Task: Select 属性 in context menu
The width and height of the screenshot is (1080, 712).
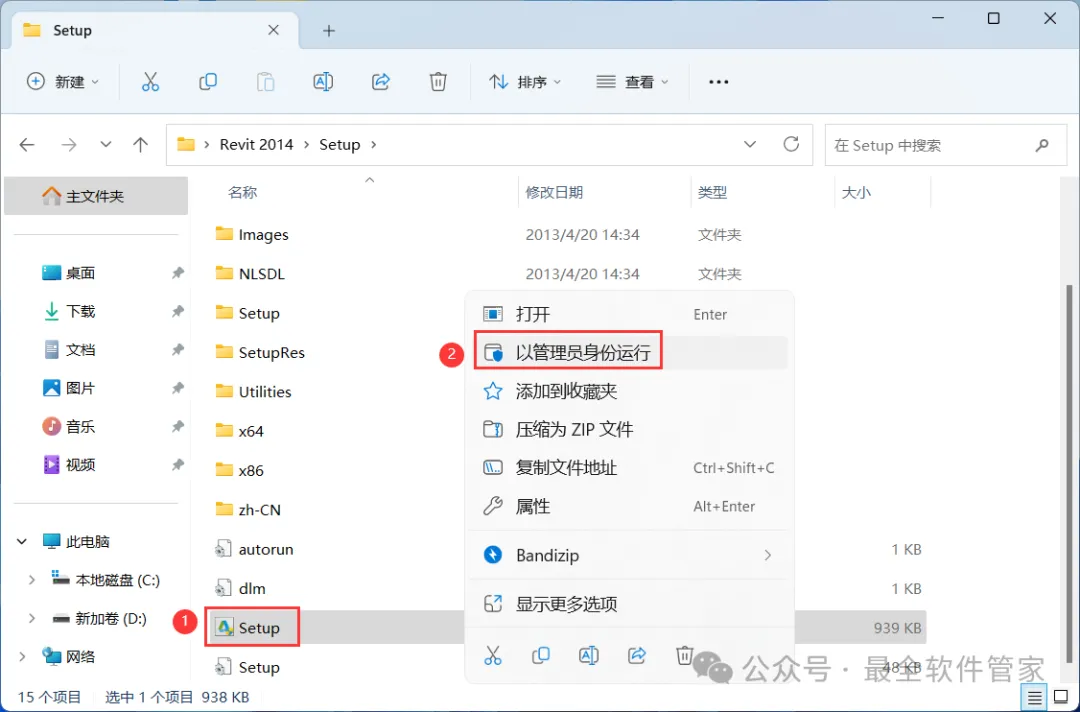Action: pos(628,507)
